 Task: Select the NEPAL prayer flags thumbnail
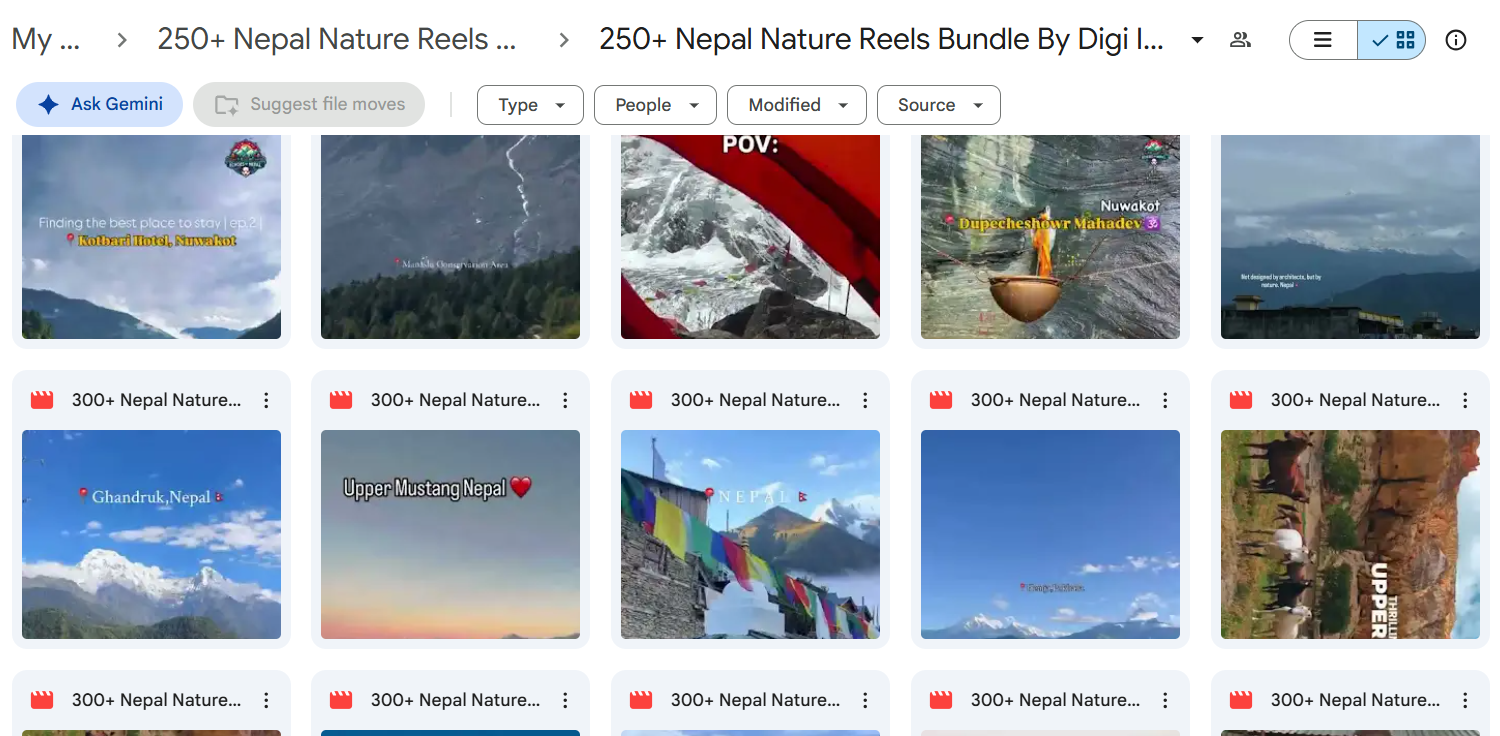[750, 534]
